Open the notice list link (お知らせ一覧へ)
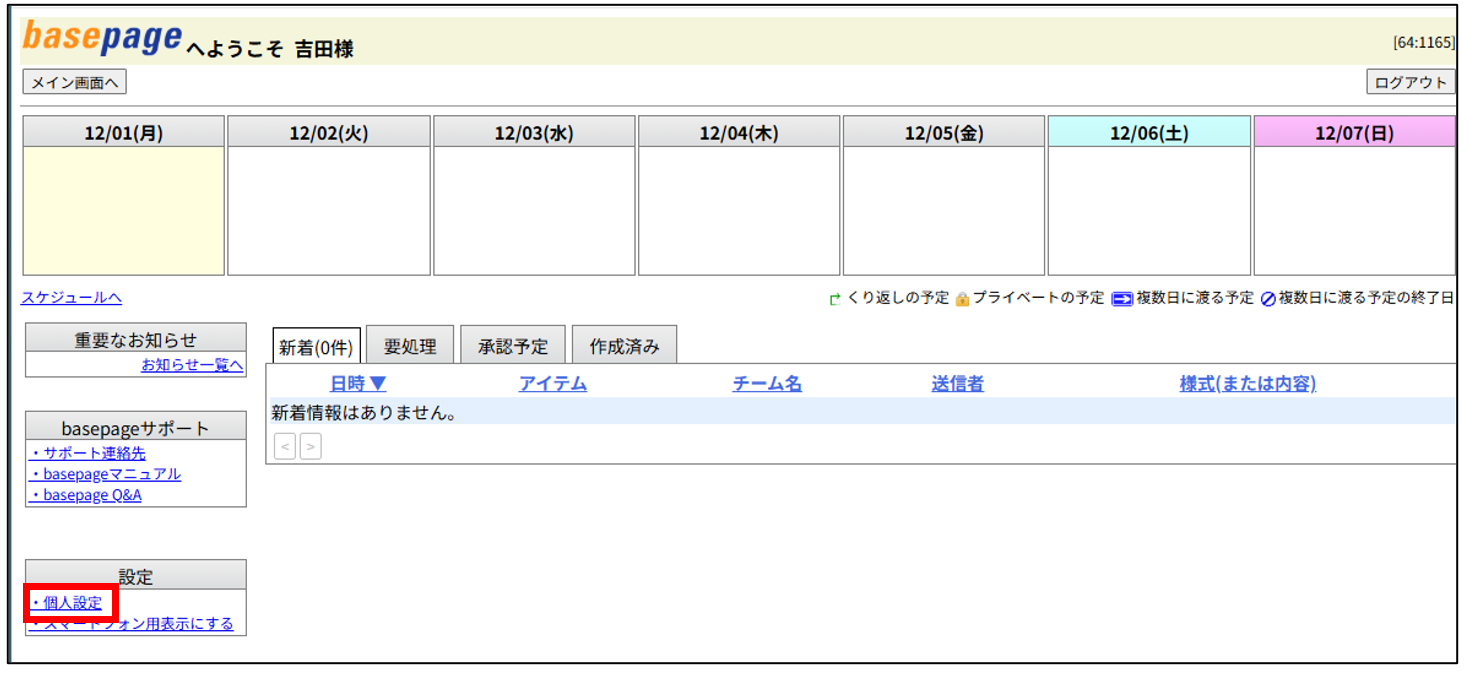This screenshot has width=1483, height=683. click(x=192, y=365)
